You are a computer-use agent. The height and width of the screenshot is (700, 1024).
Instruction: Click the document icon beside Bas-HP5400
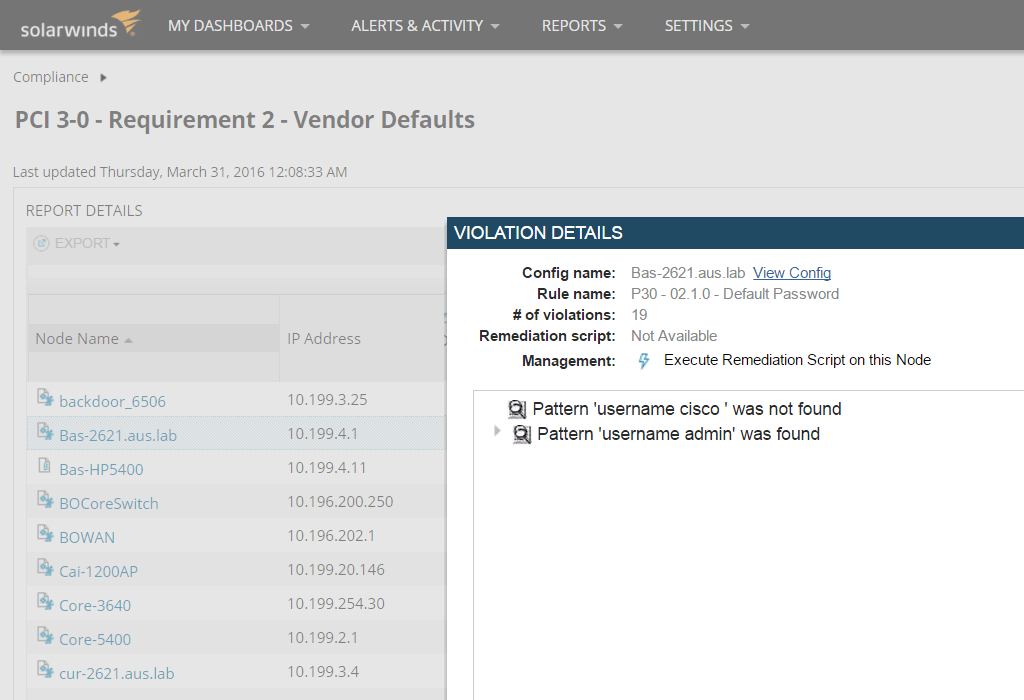pyautogui.click(x=44, y=465)
